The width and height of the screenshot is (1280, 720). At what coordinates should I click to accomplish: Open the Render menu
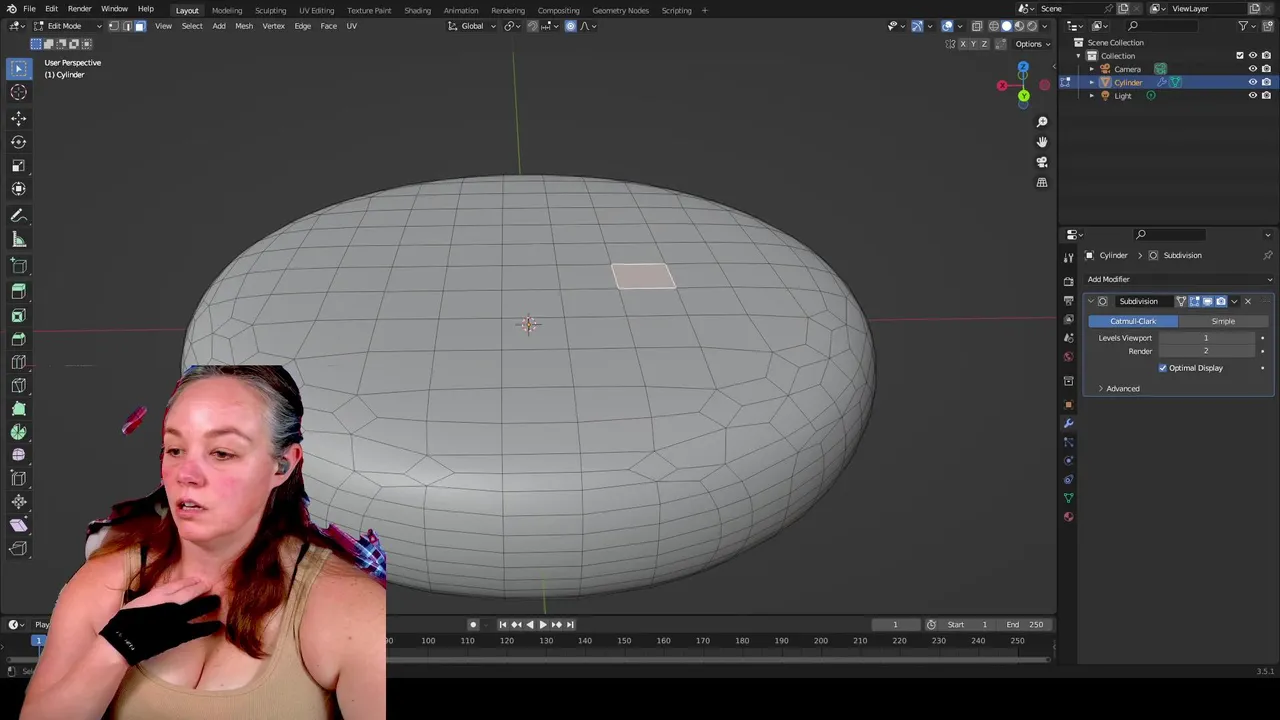pyautogui.click(x=79, y=9)
